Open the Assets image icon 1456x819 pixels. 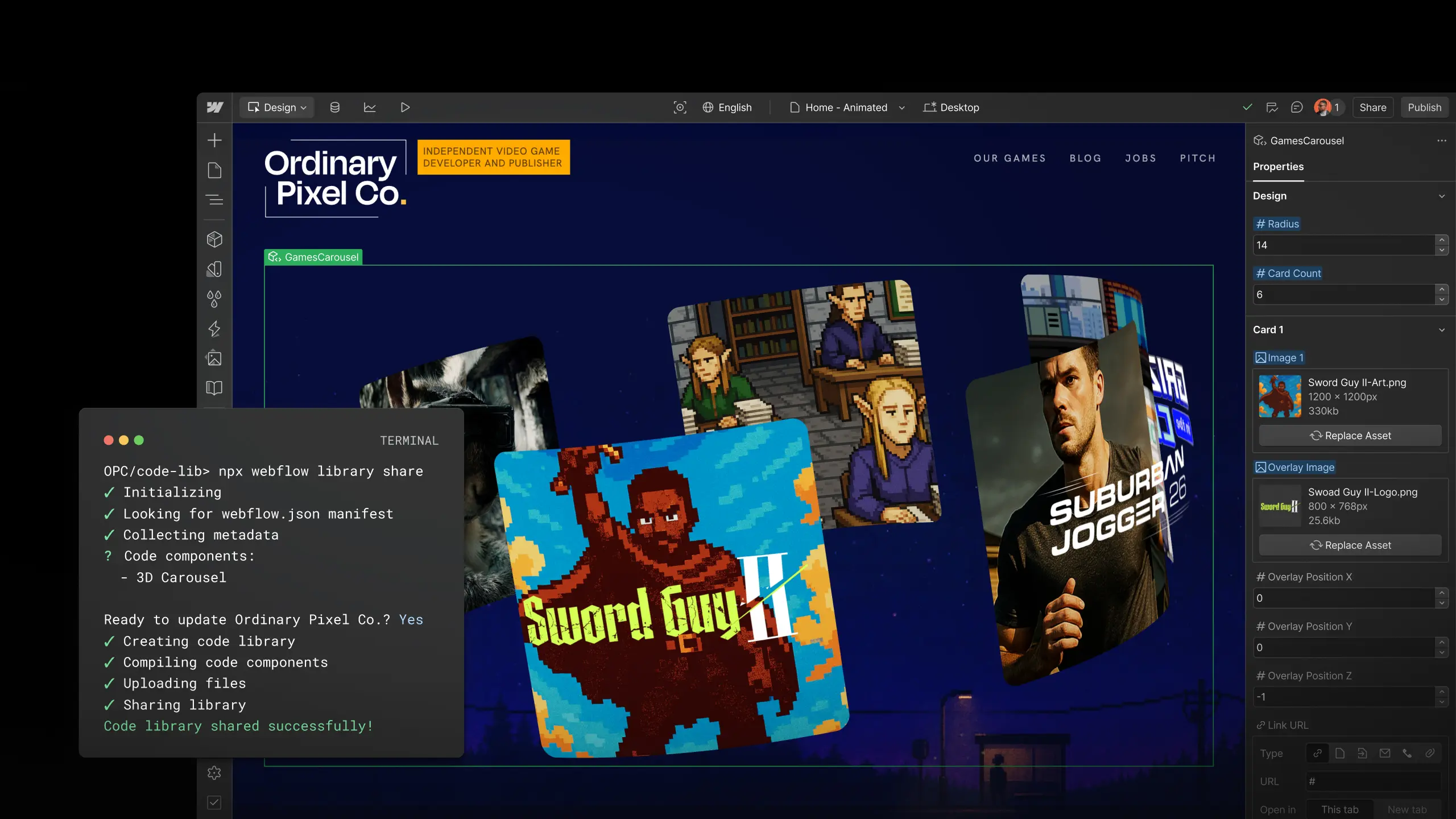pos(214,358)
